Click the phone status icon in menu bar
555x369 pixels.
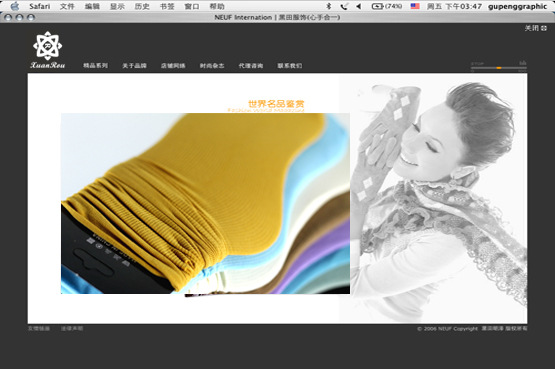(344, 6)
